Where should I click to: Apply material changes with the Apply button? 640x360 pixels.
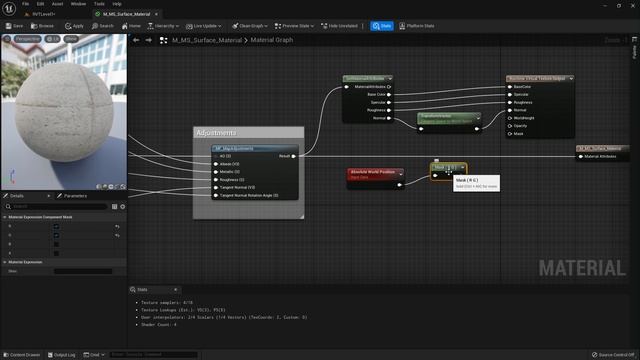coord(74,26)
